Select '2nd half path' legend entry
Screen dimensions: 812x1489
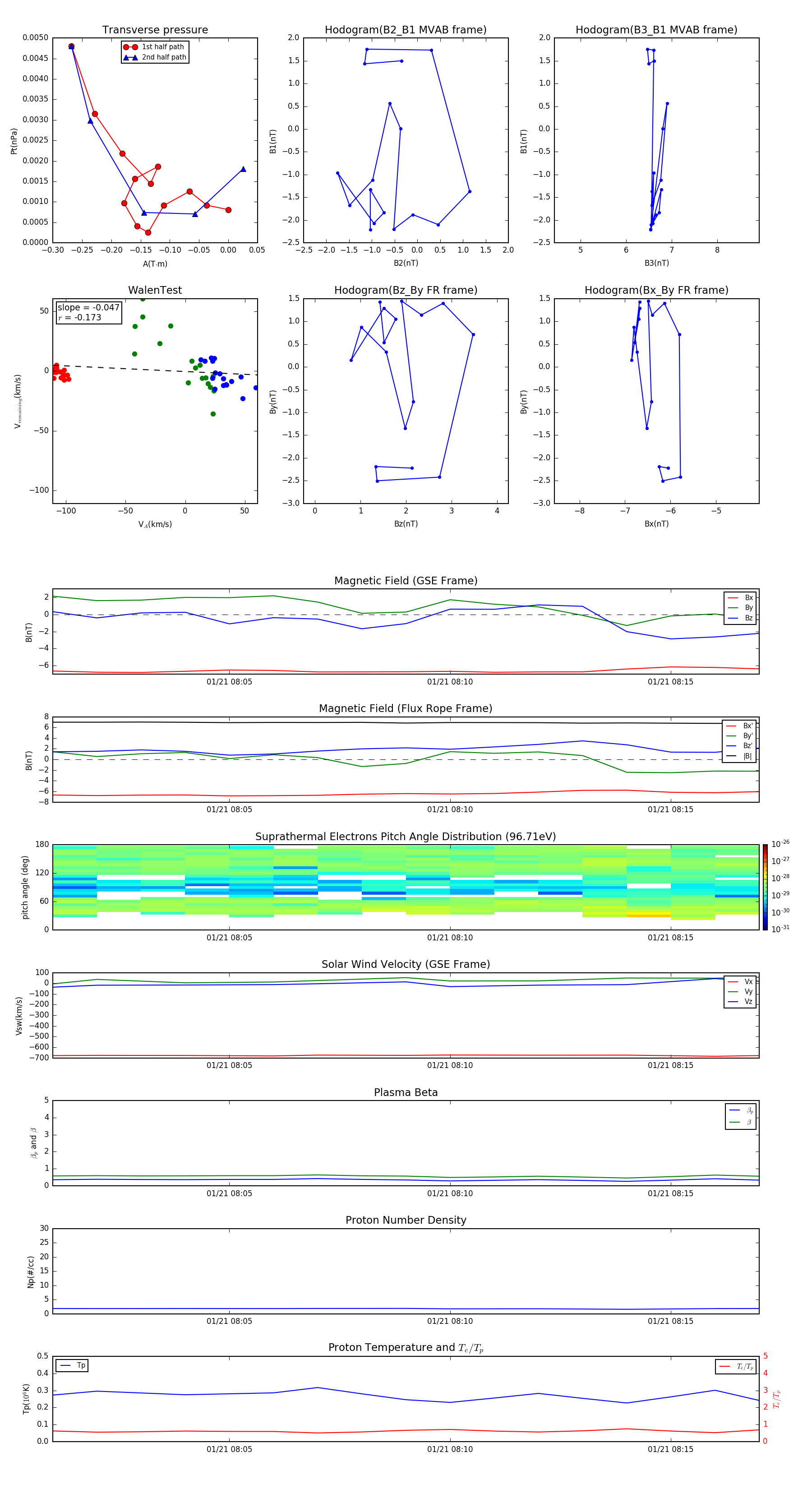tap(155, 57)
